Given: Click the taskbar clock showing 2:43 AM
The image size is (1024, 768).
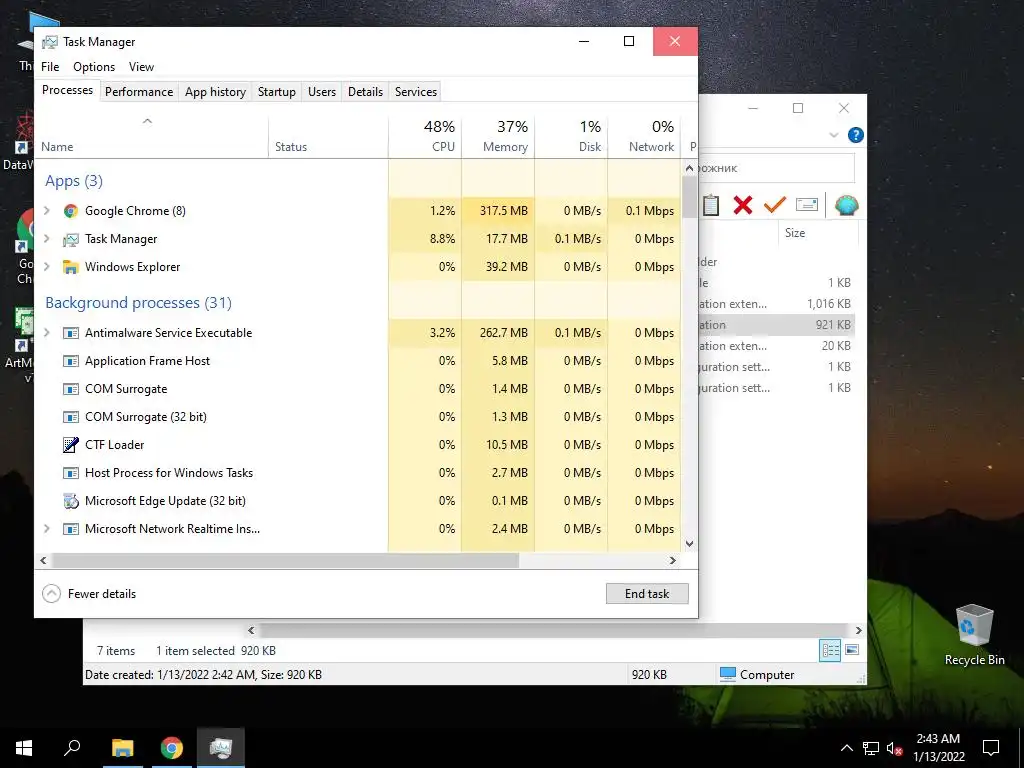Looking at the screenshot, I should click(x=938, y=748).
